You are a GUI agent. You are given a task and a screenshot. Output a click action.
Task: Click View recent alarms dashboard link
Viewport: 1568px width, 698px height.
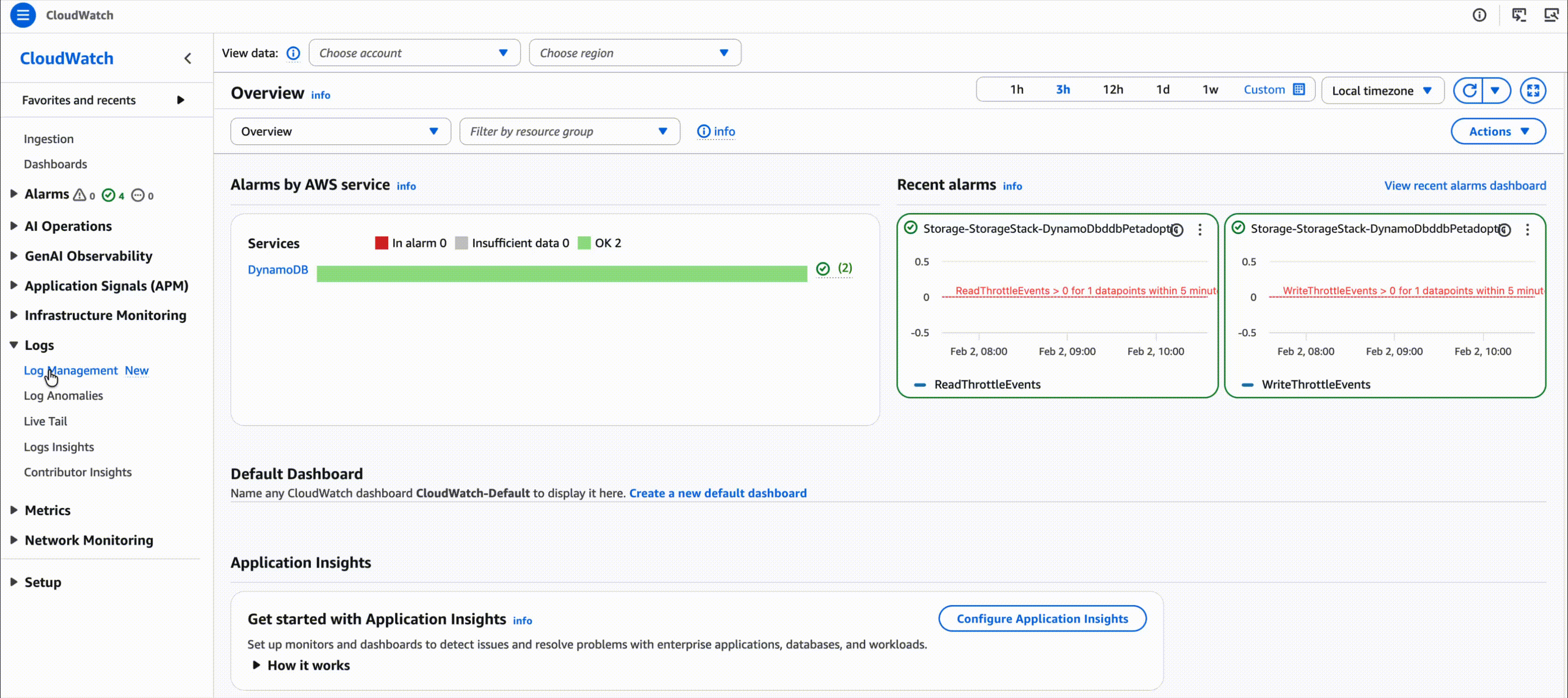(1465, 186)
